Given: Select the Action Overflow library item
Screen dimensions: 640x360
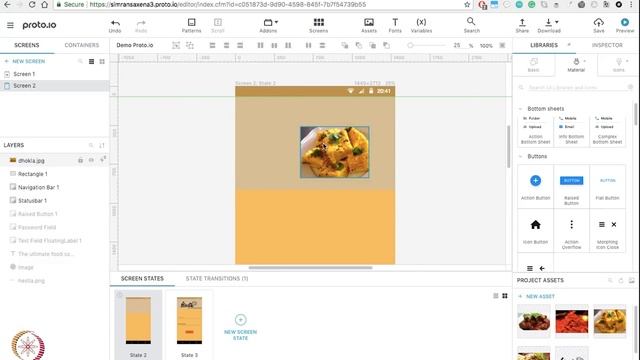Looking at the screenshot, I should pos(571,231).
